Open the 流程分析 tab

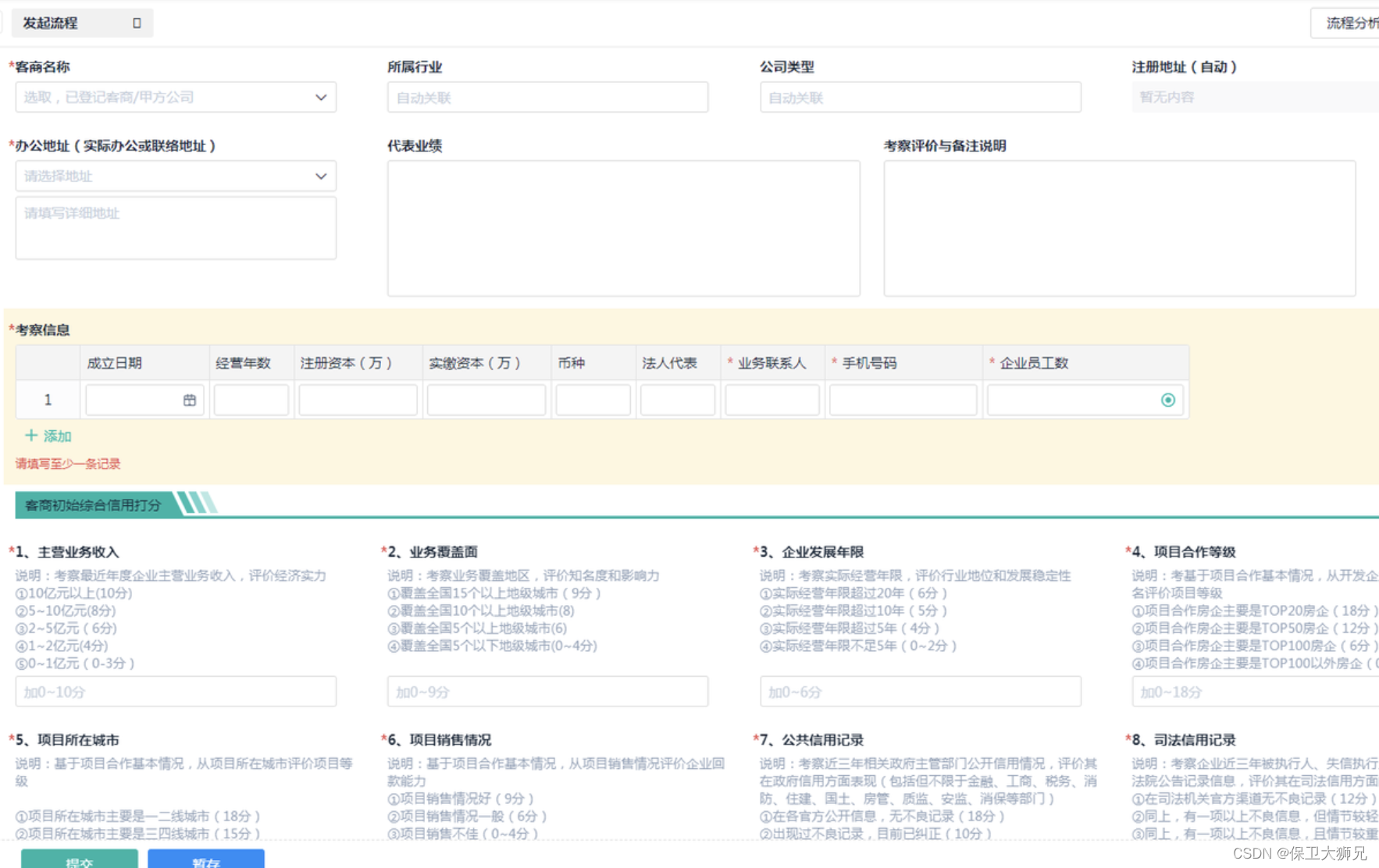(1345, 23)
